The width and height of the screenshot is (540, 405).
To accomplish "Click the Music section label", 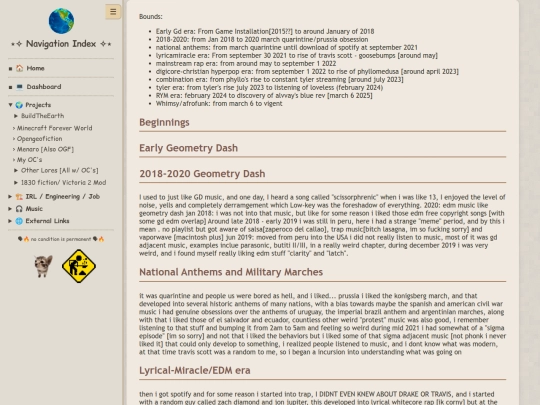I will tap(34, 209).
